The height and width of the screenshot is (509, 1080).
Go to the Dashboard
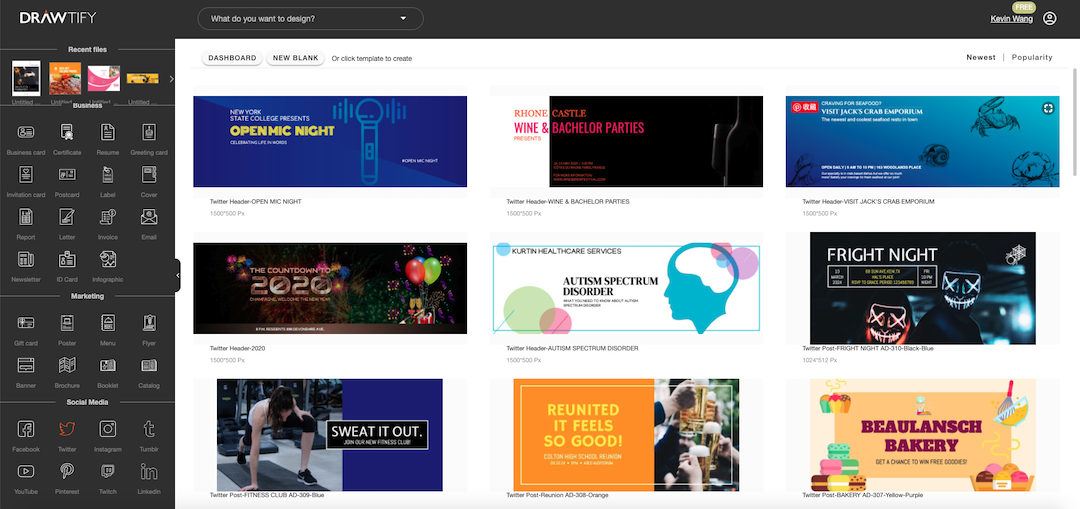(x=232, y=58)
